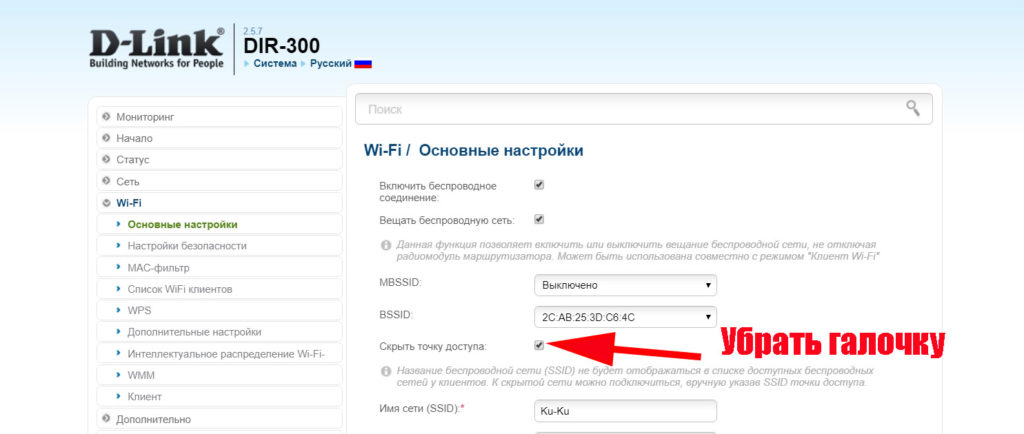Open the BSSID dropdown
Screen dimensions: 1024x434
pyautogui.click(x=625, y=317)
